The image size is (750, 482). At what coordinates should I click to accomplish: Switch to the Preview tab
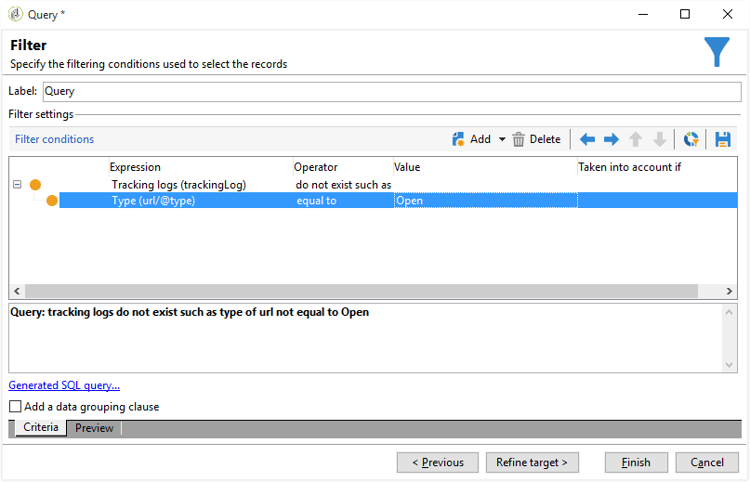(94, 428)
